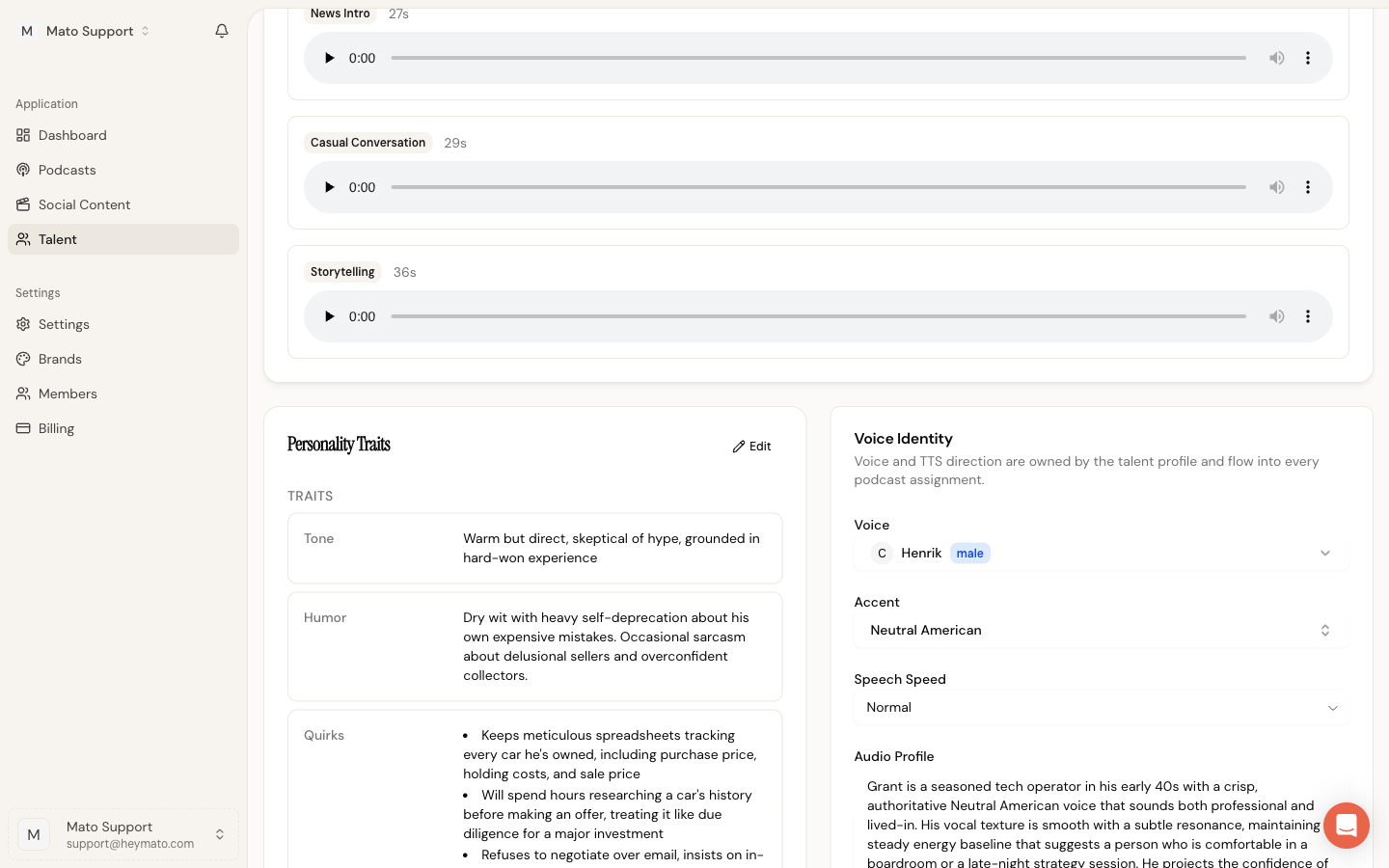The height and width of the screenshot is (868, 1389).
Task: Click the News Intro label
Action: [x=340, y=14]
